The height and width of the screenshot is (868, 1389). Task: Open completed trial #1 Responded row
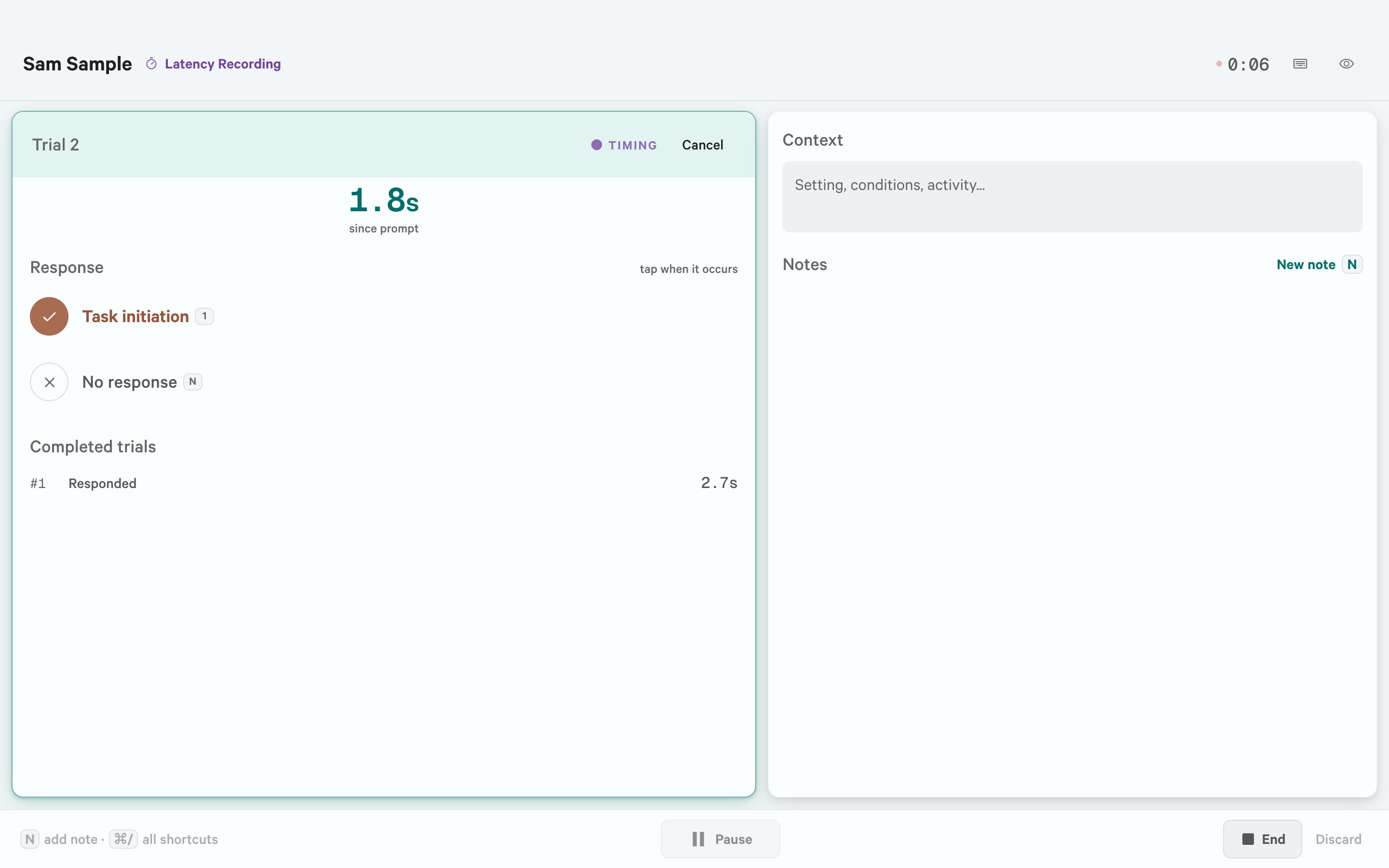click(x=383, y=483)
